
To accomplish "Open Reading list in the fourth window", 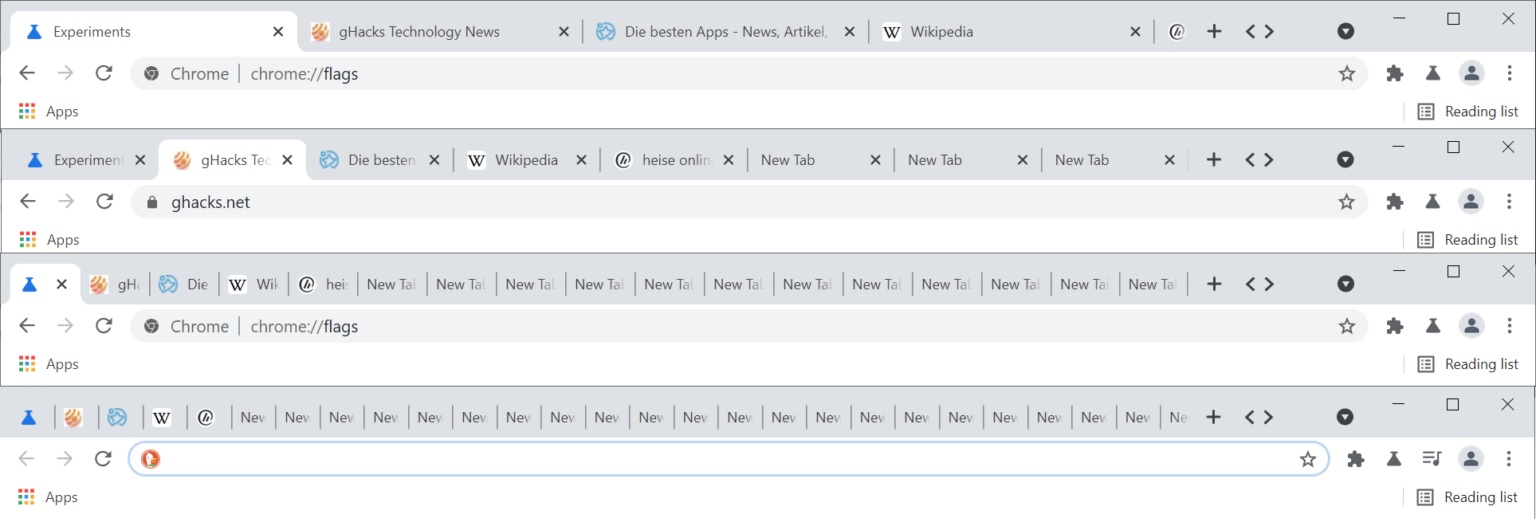I will click(1468, 497).
